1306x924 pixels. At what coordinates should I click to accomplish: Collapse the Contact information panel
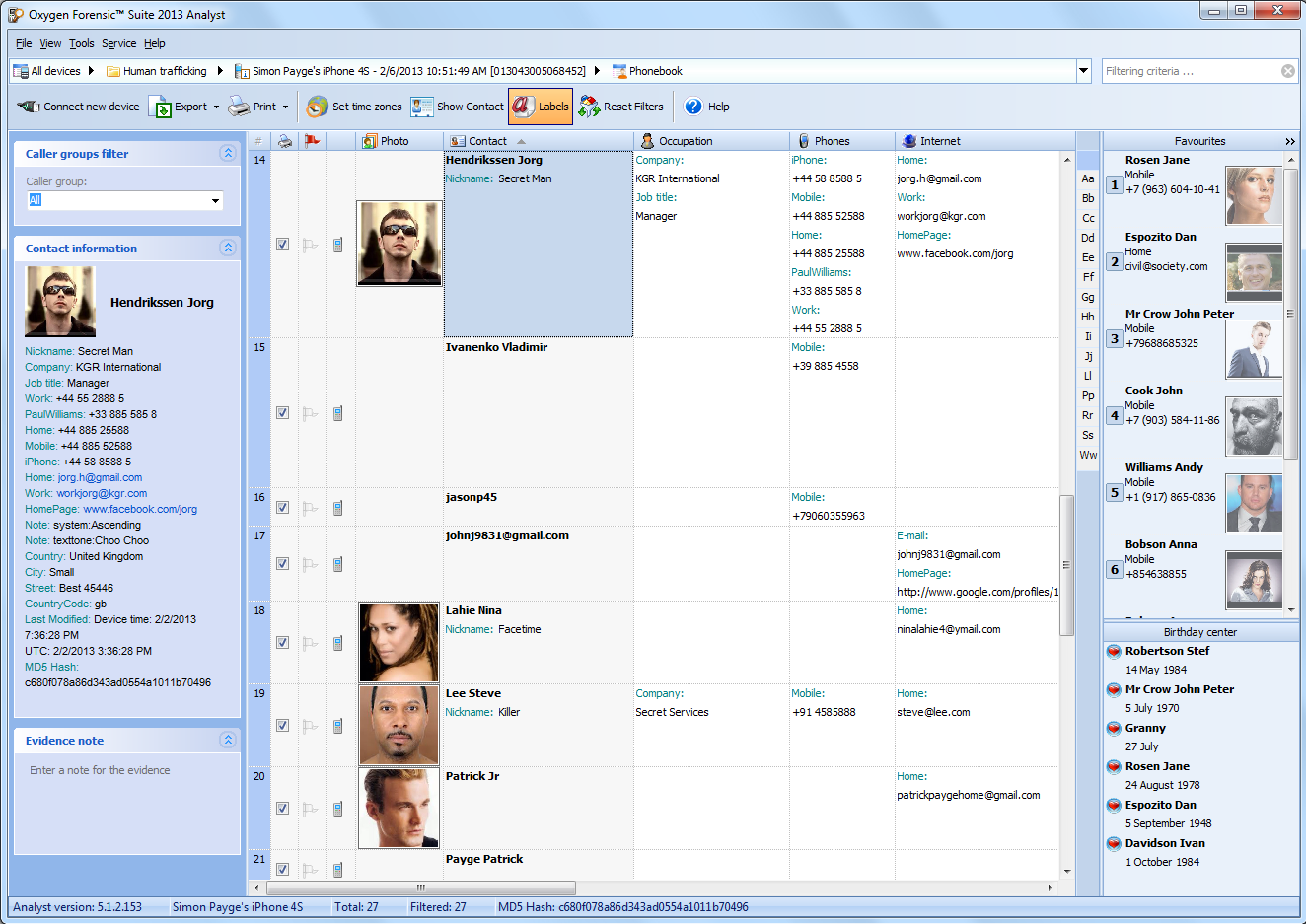point(228,248)
